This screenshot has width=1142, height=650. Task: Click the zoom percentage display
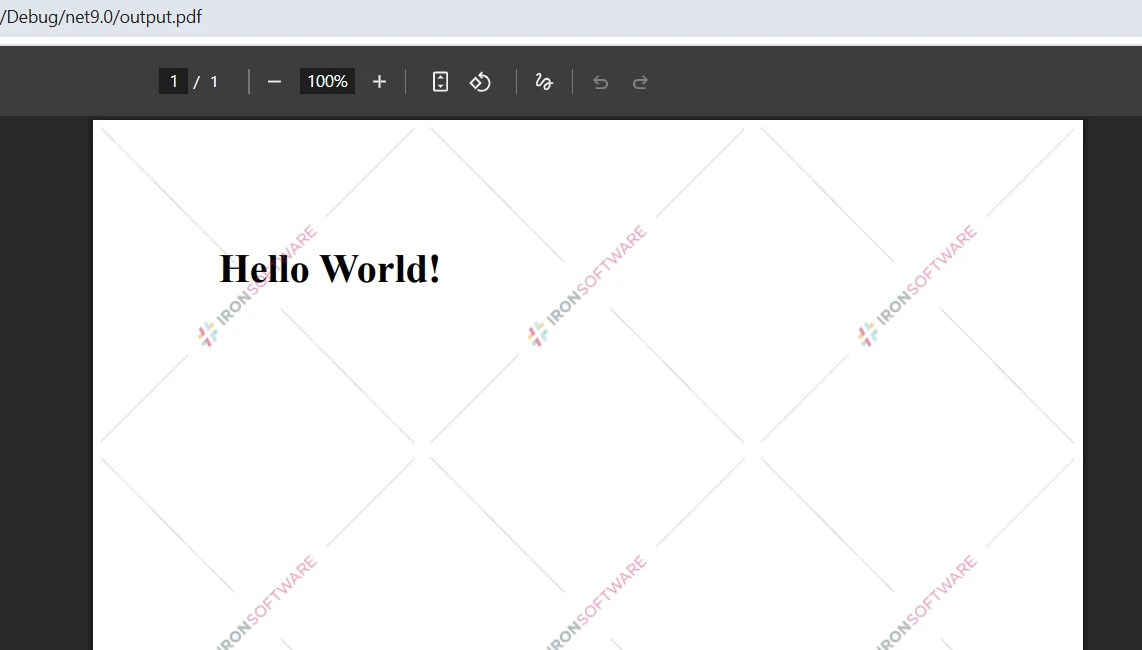pyautogui.click(x=327, y=81)
